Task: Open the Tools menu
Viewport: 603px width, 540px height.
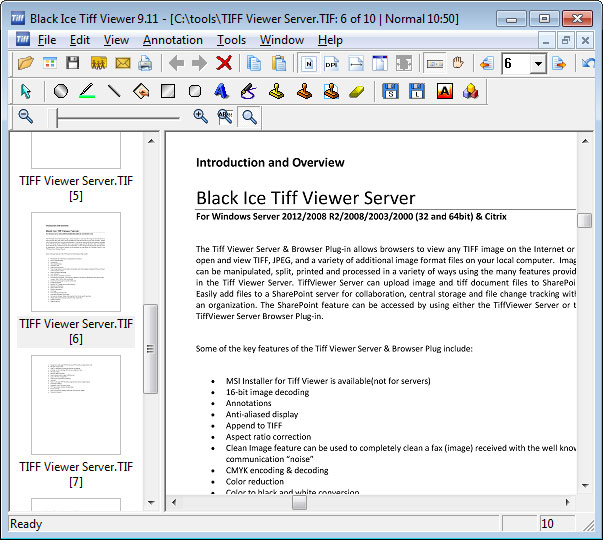Action: [x=231, y=40]
